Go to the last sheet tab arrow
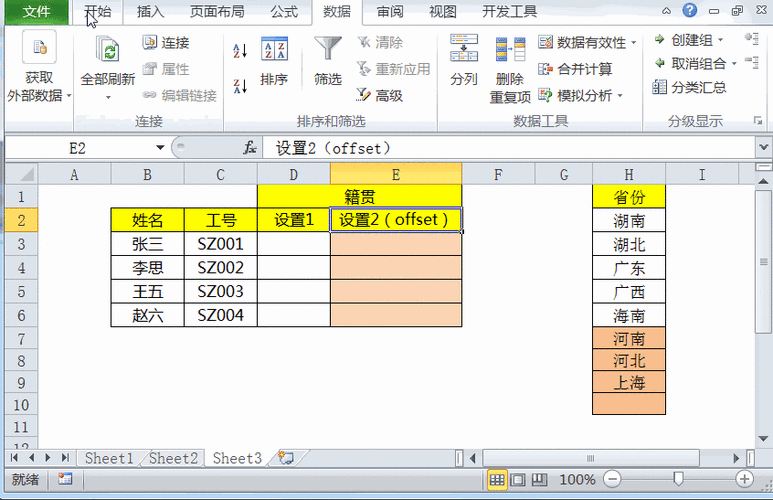Viewport: 773px width, 500px height. coord(65,458)
